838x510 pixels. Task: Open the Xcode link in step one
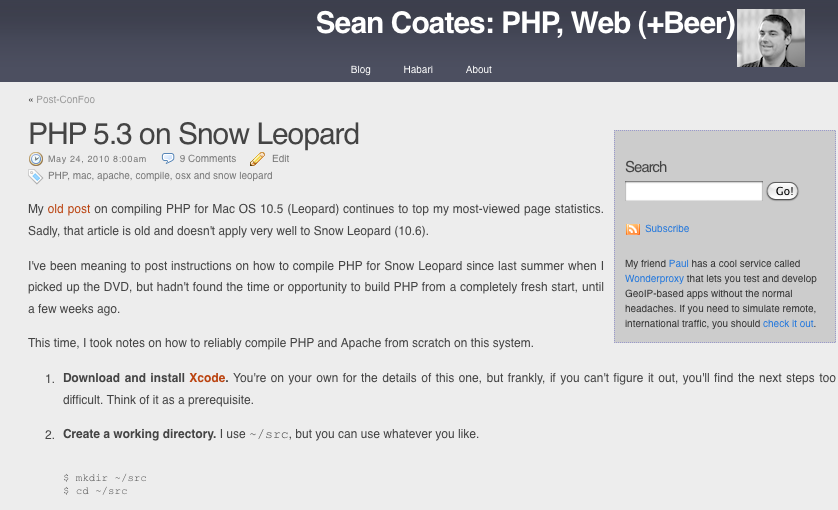(x=207, y=377)
